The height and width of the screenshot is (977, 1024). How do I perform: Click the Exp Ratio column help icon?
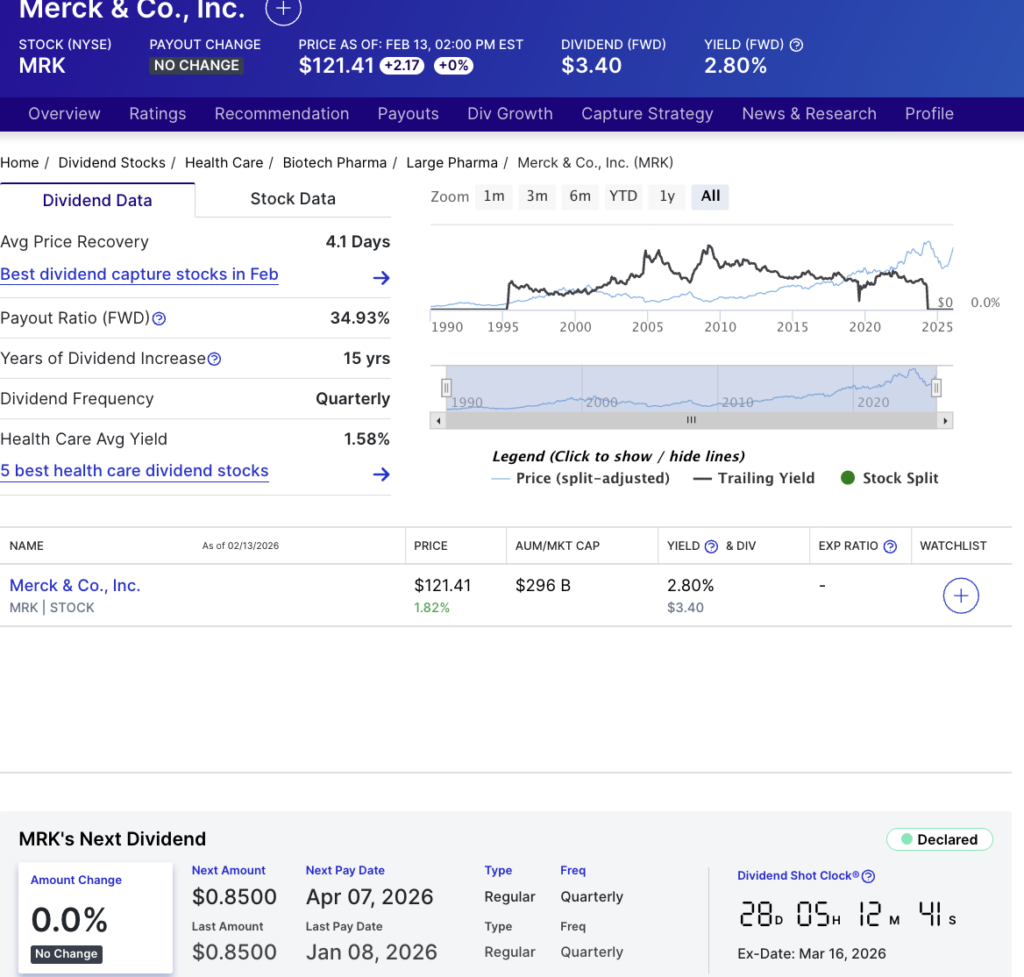pos(890,546)
